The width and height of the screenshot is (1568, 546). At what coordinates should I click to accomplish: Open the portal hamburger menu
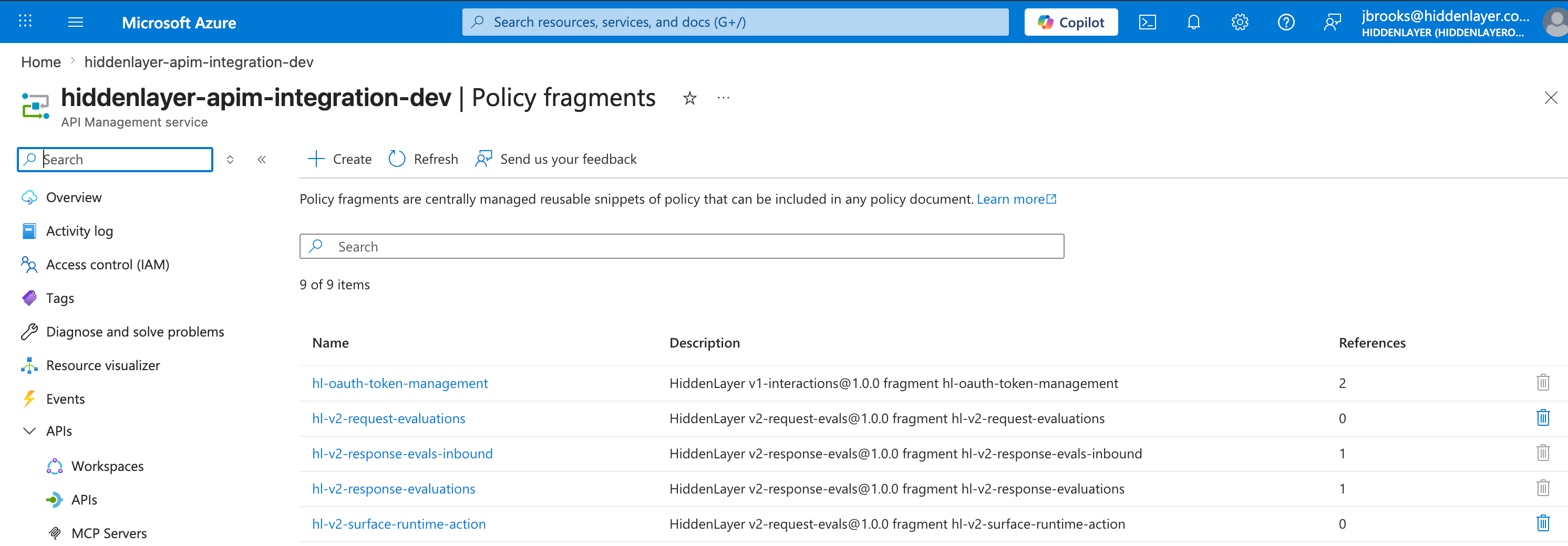pyautogui.click(x=76, y=22)
